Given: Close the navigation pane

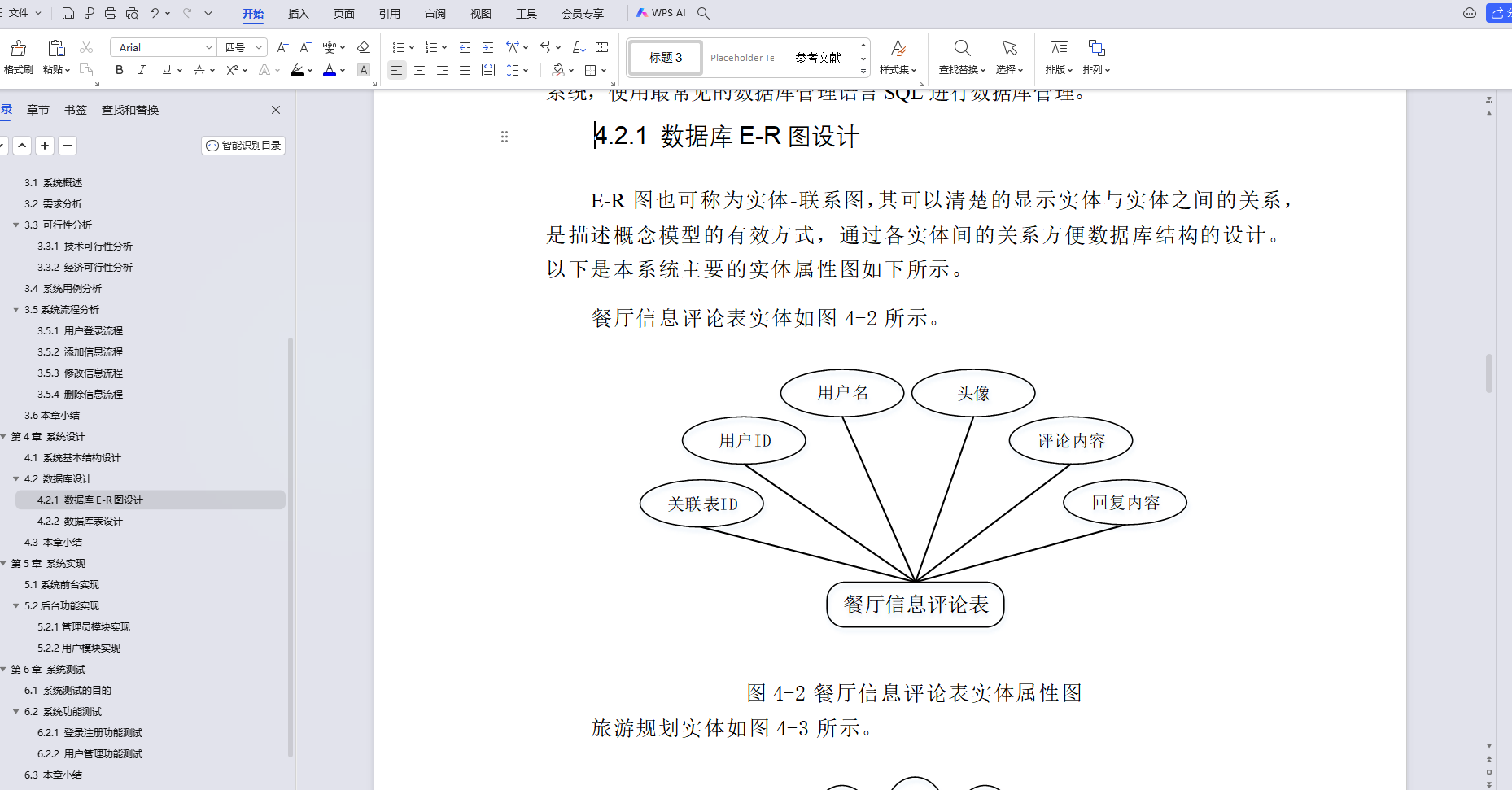Looking at the screenshot, I should [x=276, y=110].
